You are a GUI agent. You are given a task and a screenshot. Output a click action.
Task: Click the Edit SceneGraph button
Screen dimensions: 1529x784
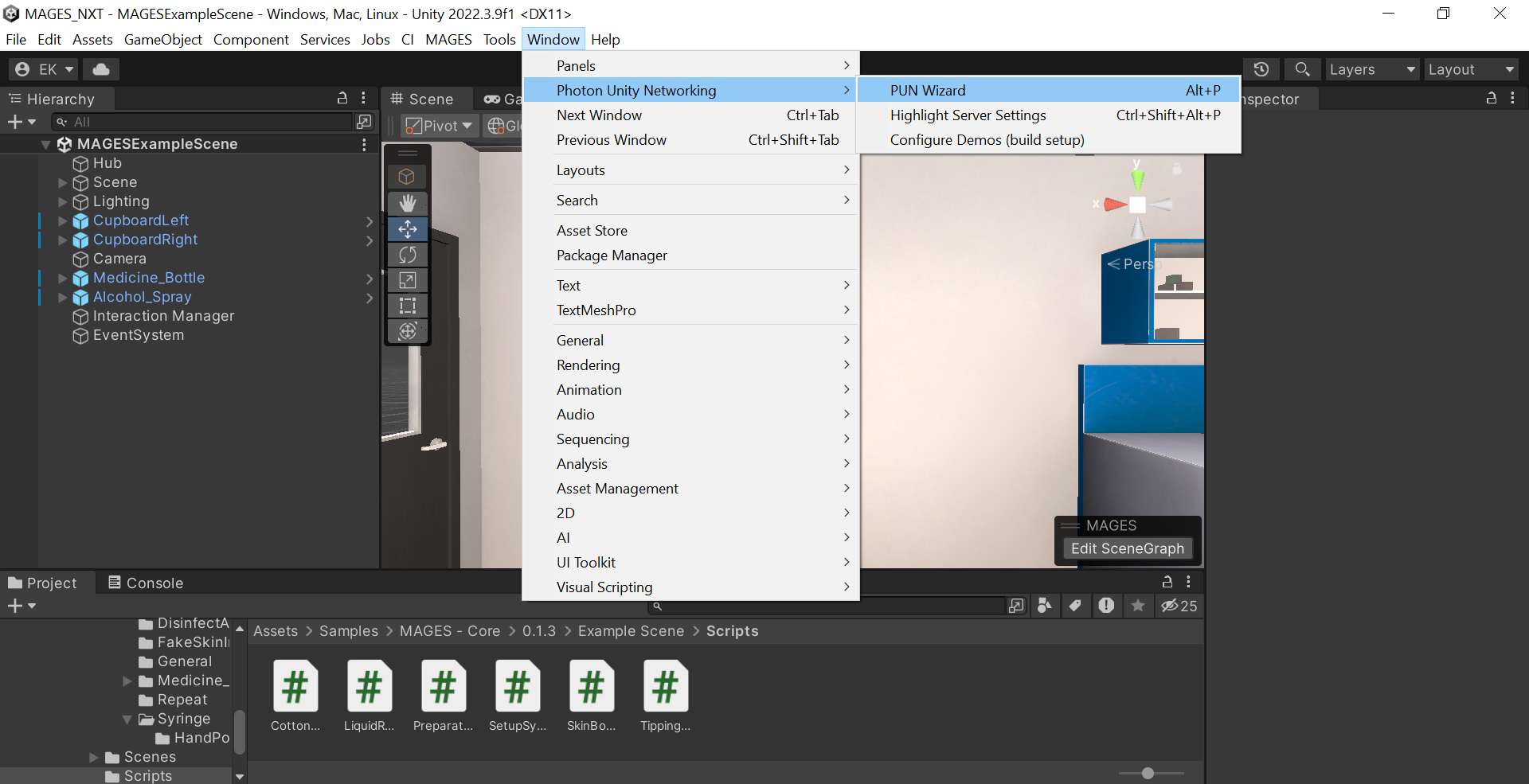(x=1127, y=548)
